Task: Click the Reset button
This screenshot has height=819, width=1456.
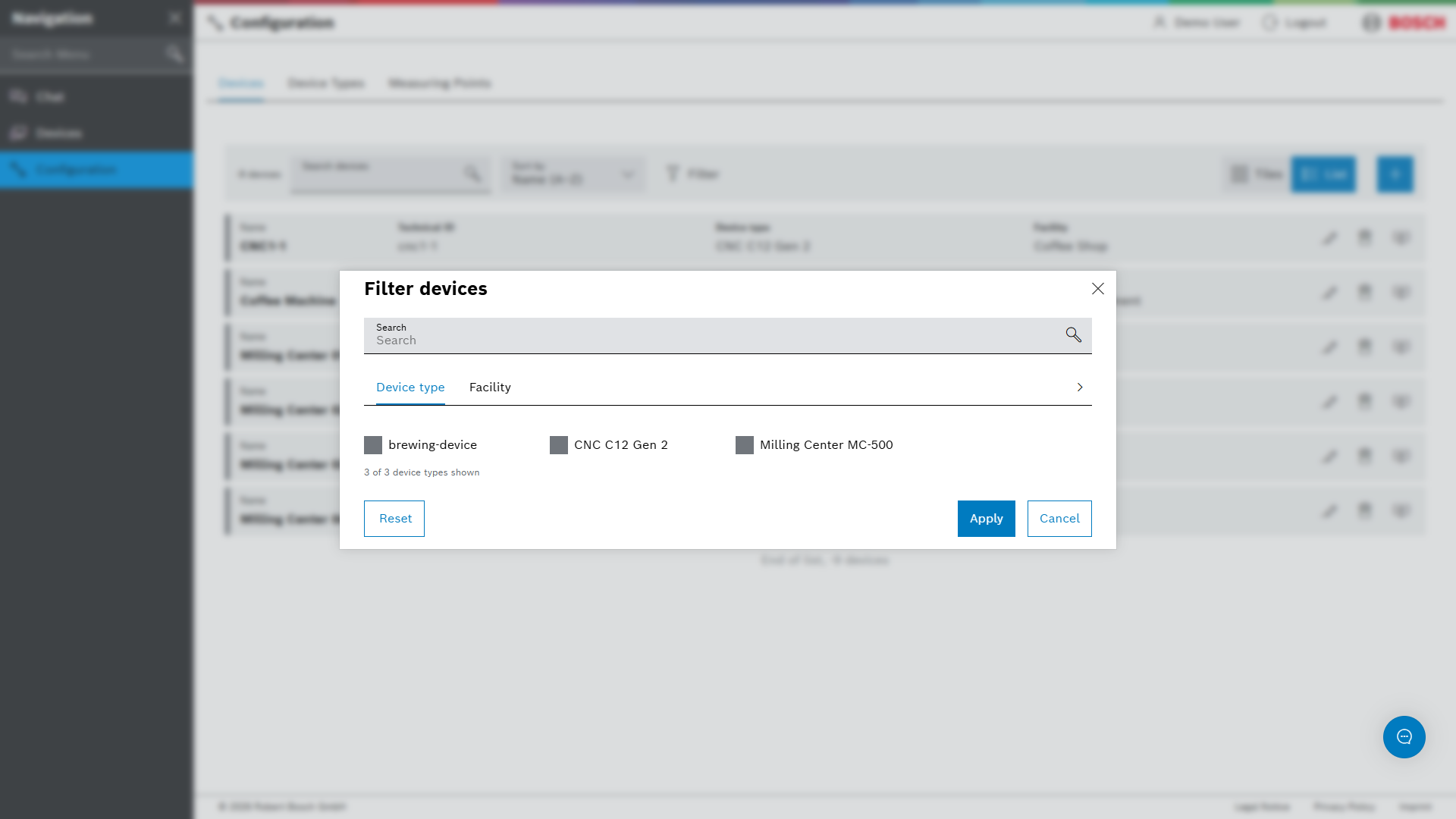Action: (394, 519)
